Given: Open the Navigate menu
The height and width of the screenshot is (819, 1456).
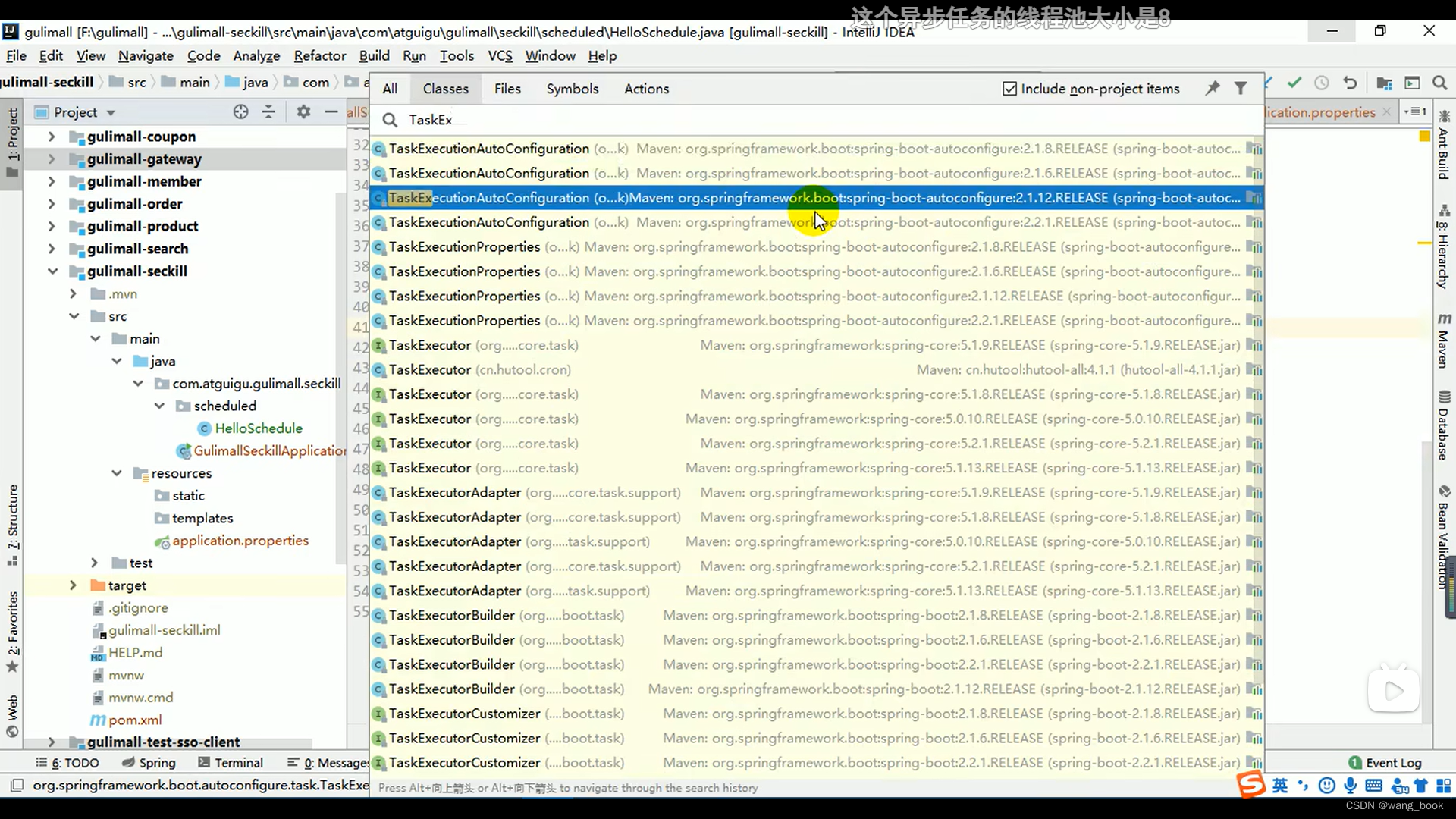Looking at the screenshot, I should (x=146, y=55).
